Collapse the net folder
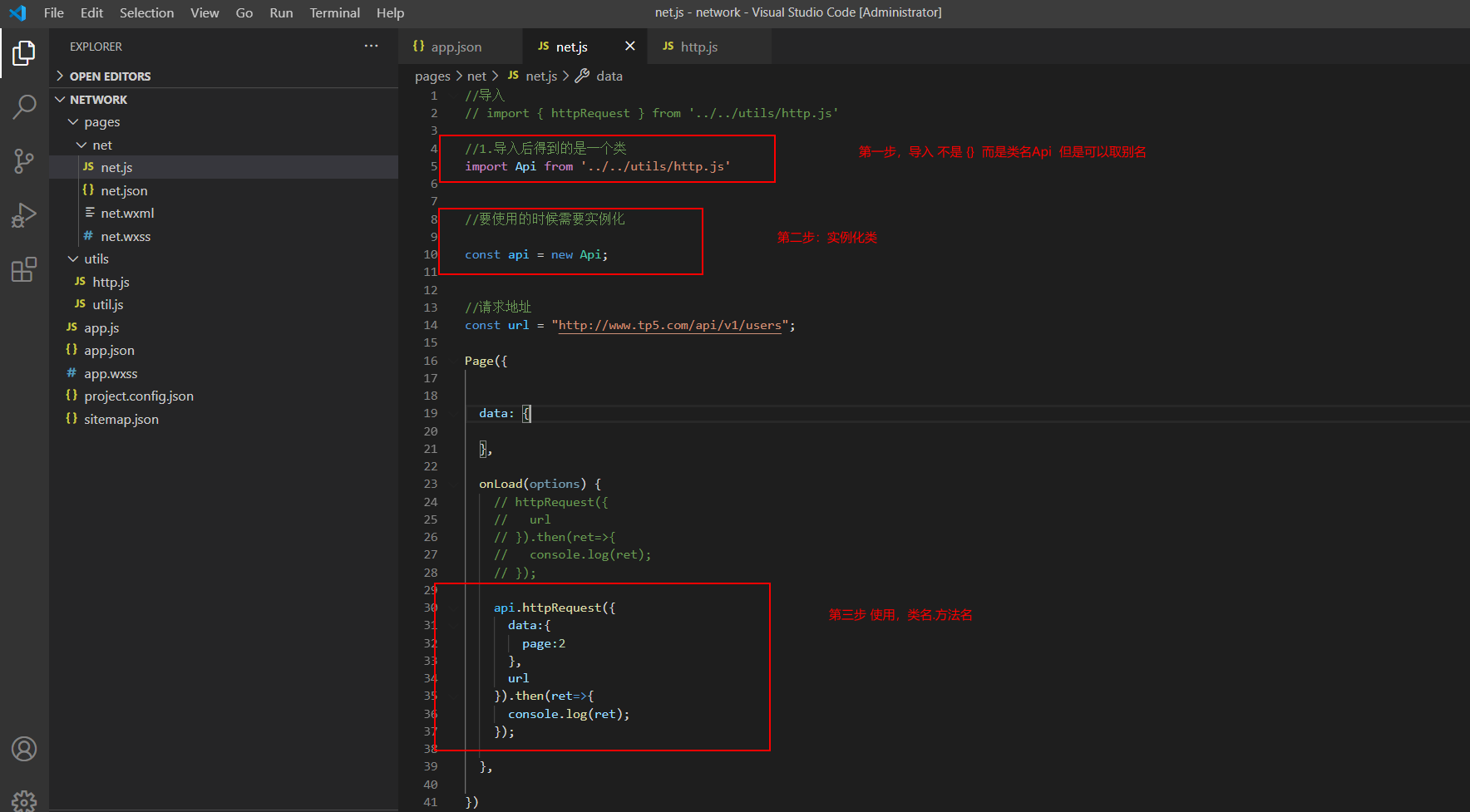Image resolution: width=1470 pixels, height=812 pixels. (x=81, y=145)
